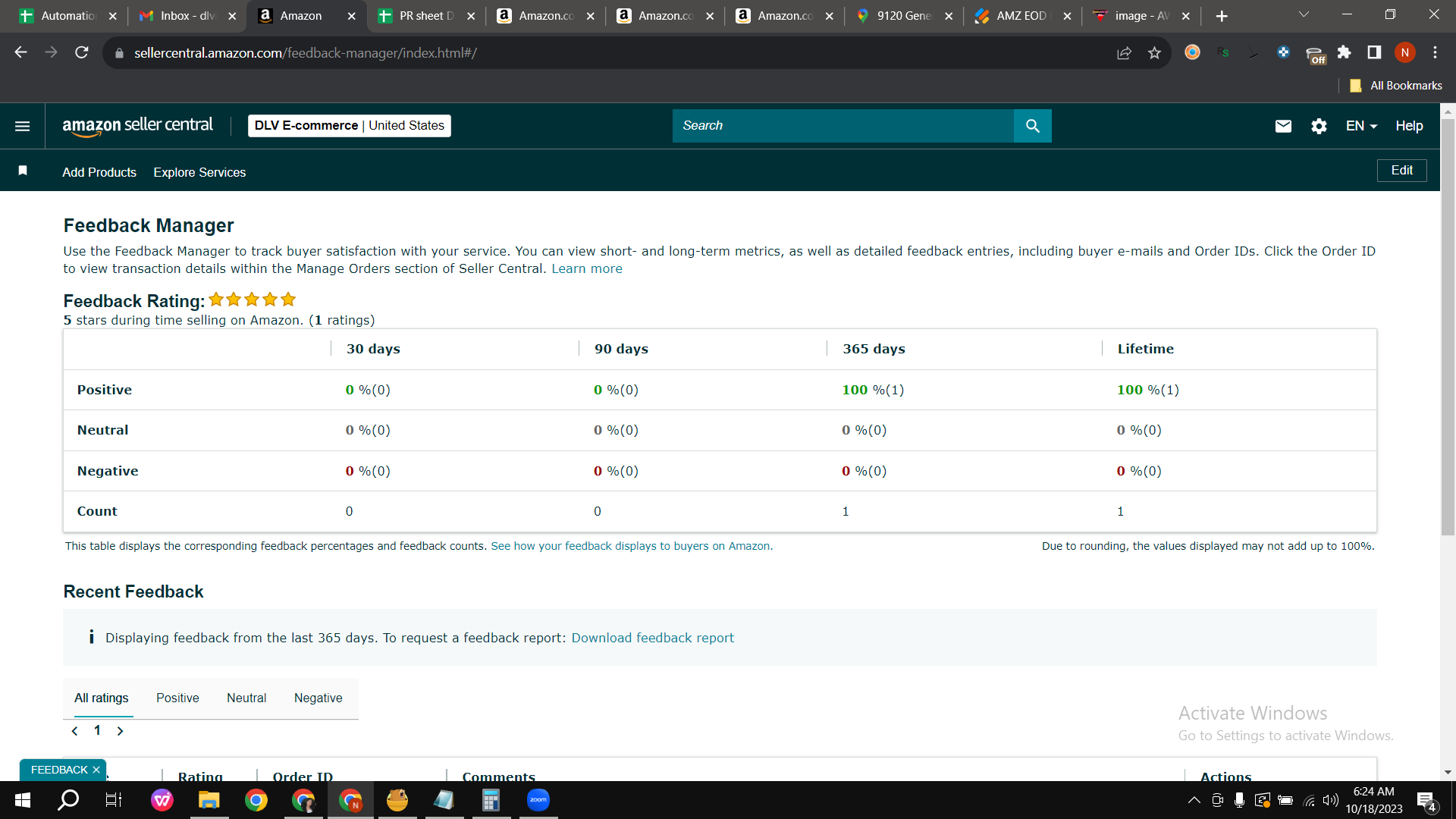Open the notification center icon
The width and height of the screenshot is (1456, 819).
pyautogui.click(x=1426, y=801)
